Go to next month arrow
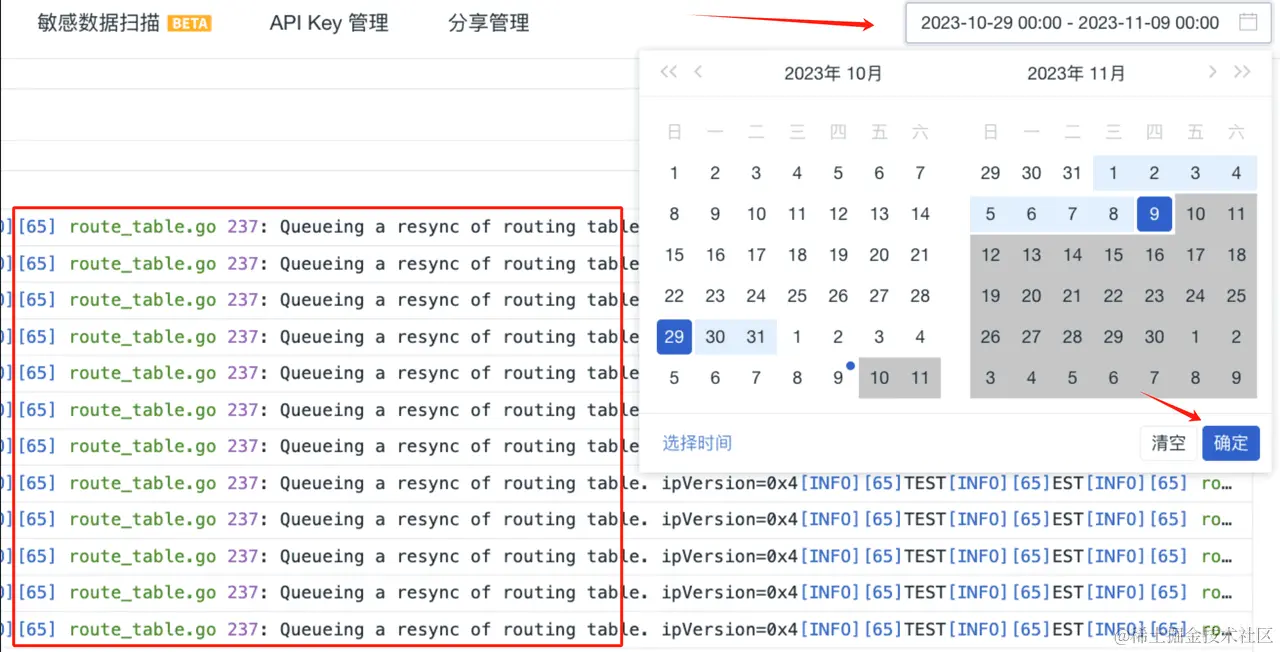 coord(1212,72)
